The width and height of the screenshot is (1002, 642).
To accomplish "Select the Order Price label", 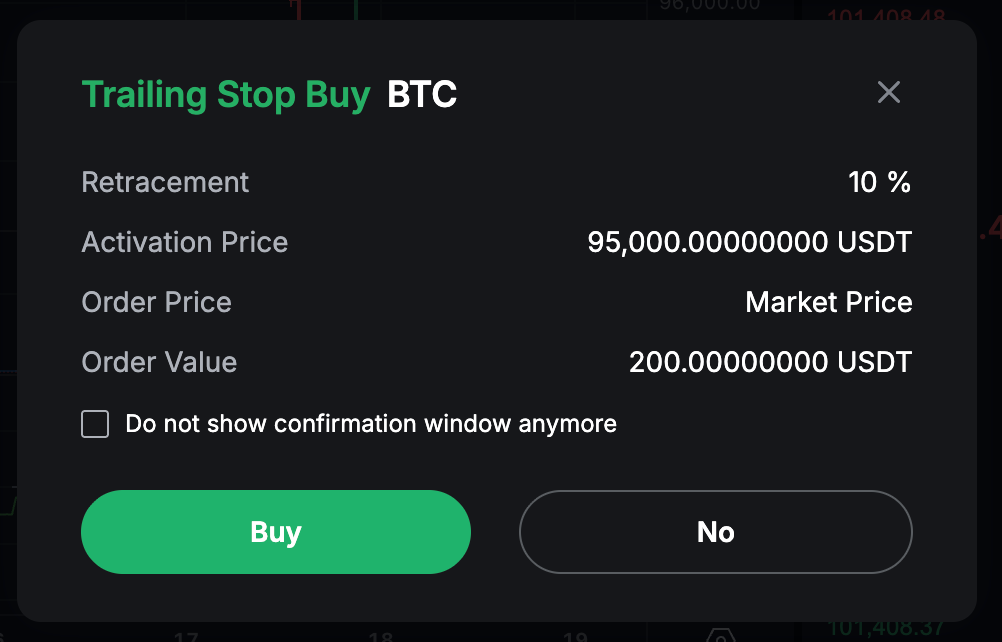I will pos(156,303).
